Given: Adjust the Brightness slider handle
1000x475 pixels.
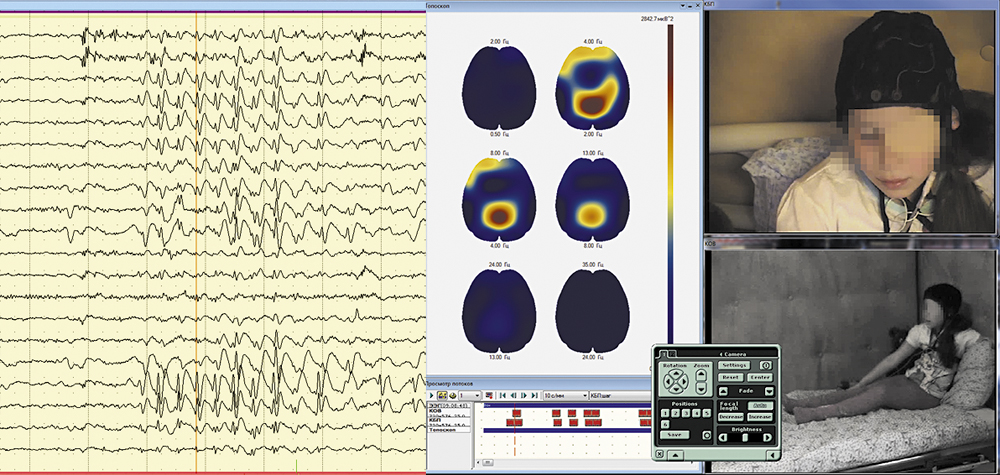Looking at the screenshot, I should (x=745, y=437).
